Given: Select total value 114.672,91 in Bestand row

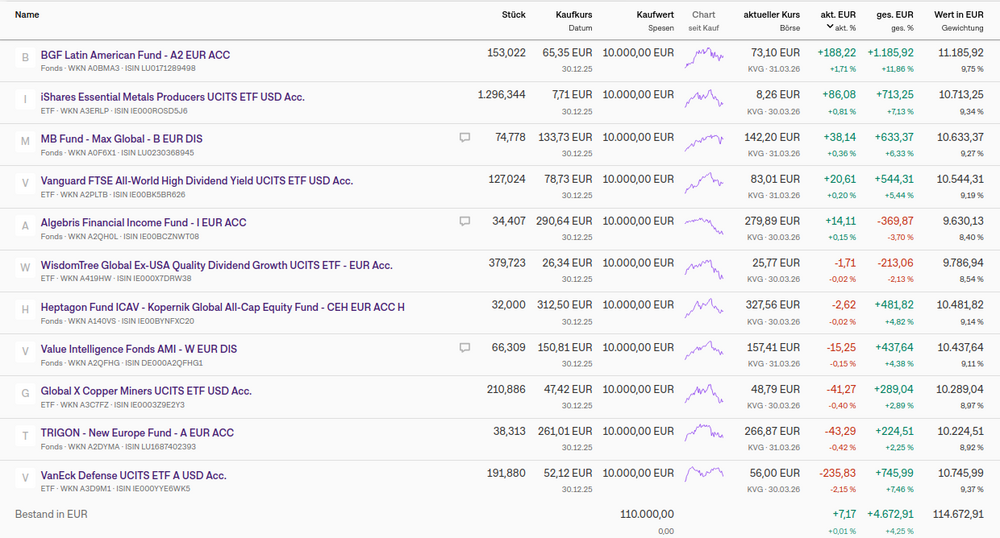Looking at the screenshot, I should (958, 514).
